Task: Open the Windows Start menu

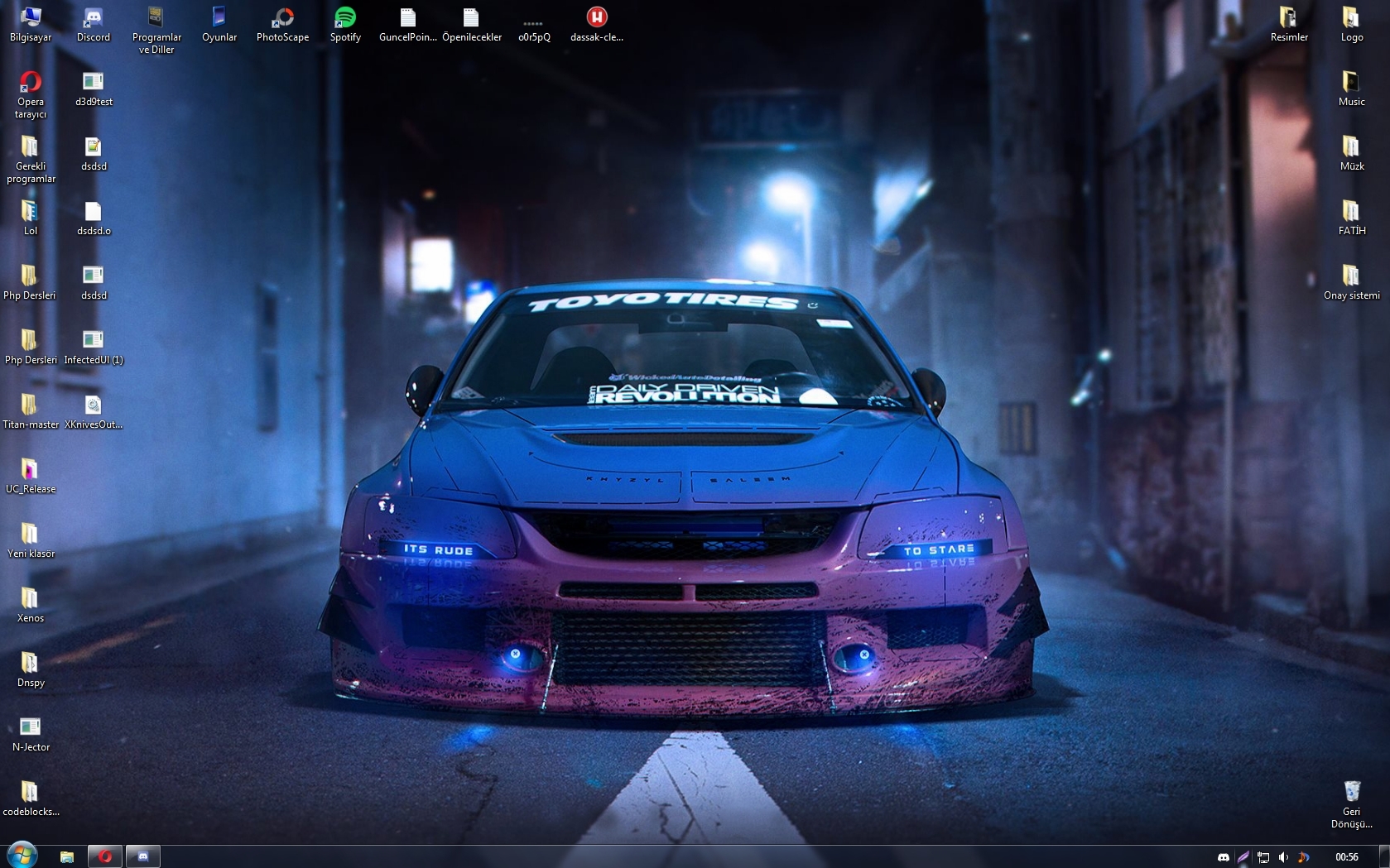Action: pyautogui.click(x=22, y=856)
